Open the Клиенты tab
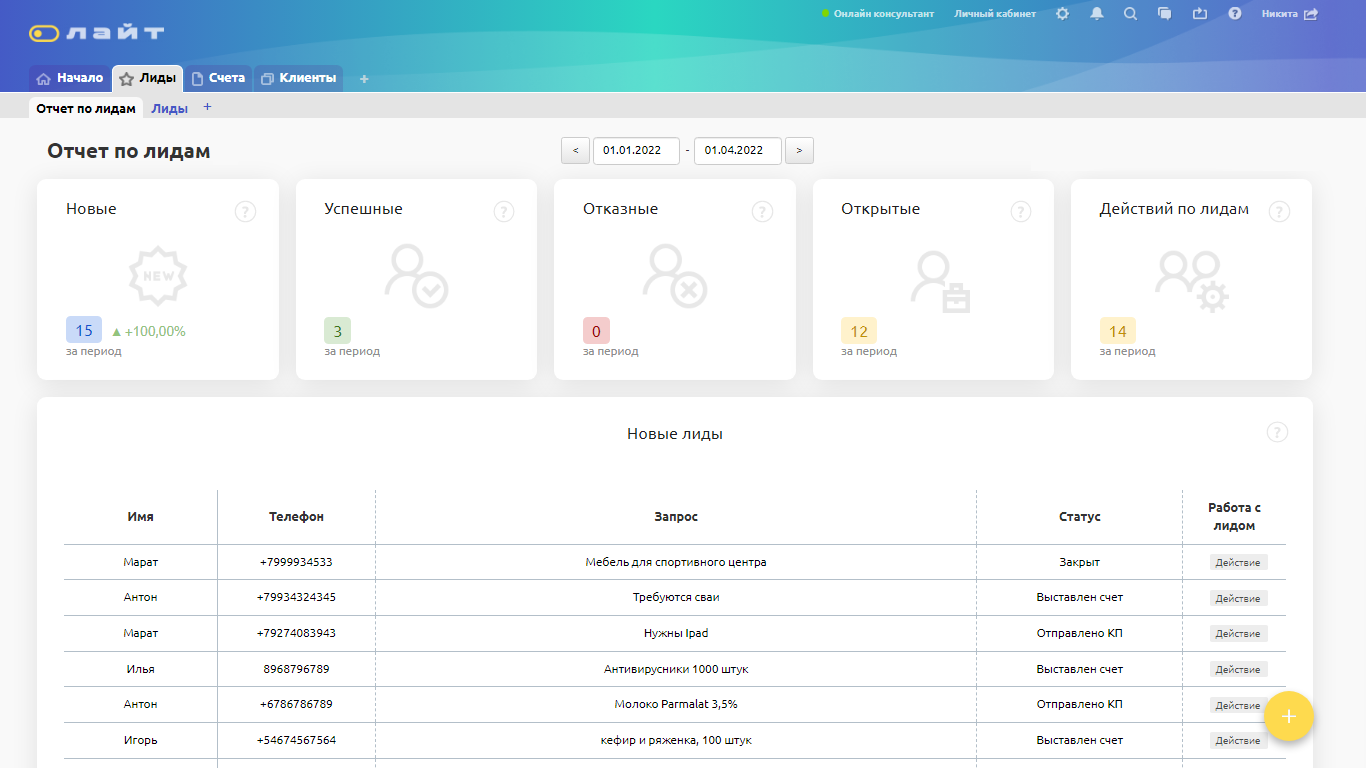Viewport: 1366px width, 768px height. pos(298,78)
